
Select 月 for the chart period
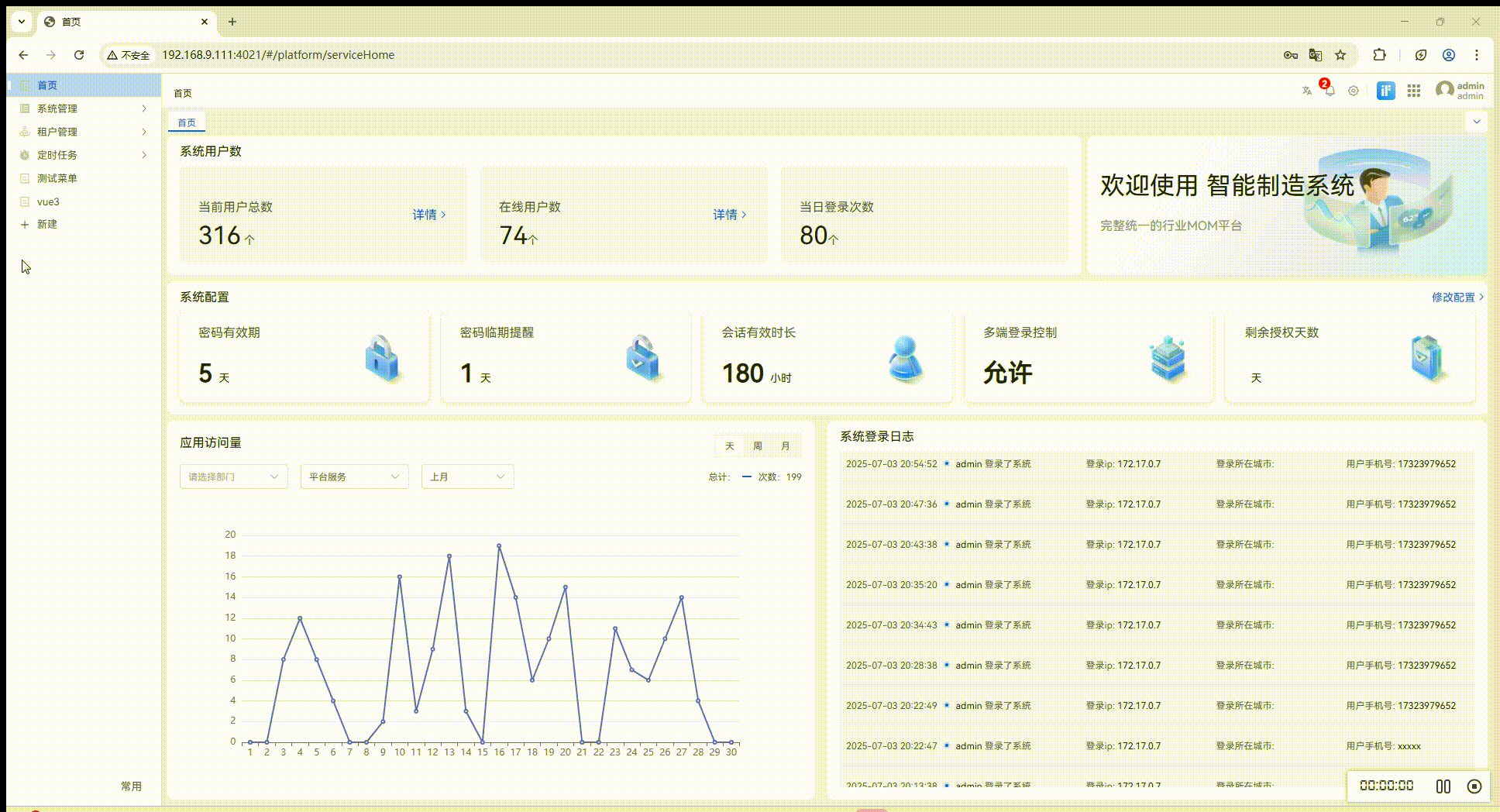pos(786,446)
